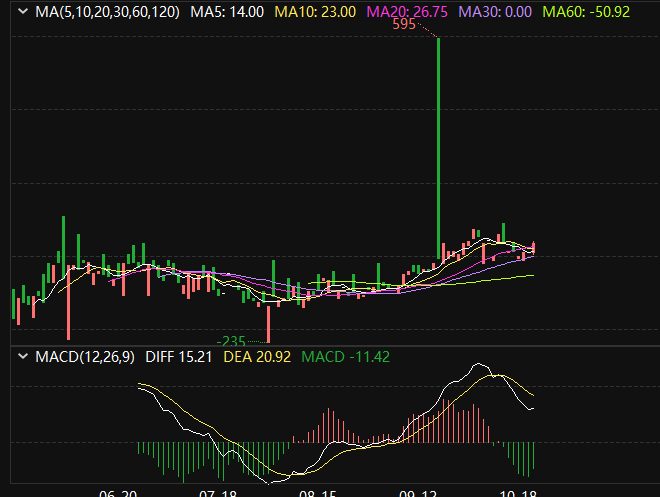Select the orange MA10 value label
The image size is (660, 497).
tap(314, 12)
